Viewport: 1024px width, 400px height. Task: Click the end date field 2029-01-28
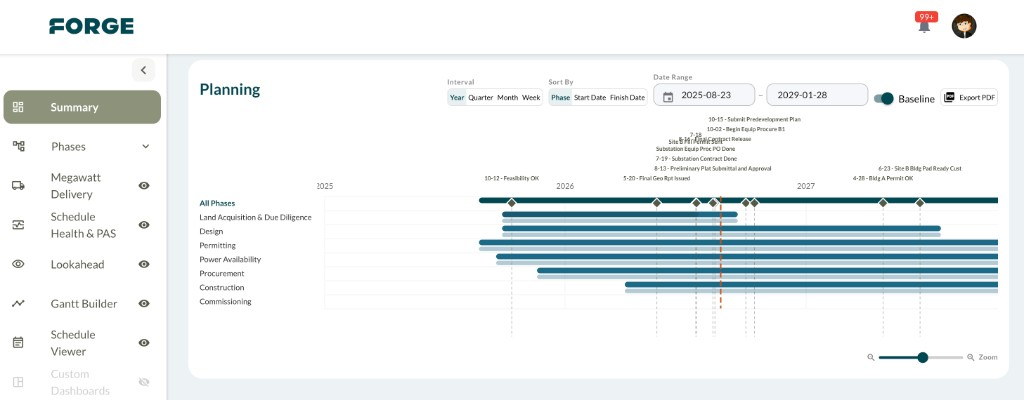(x=817, y=95)
